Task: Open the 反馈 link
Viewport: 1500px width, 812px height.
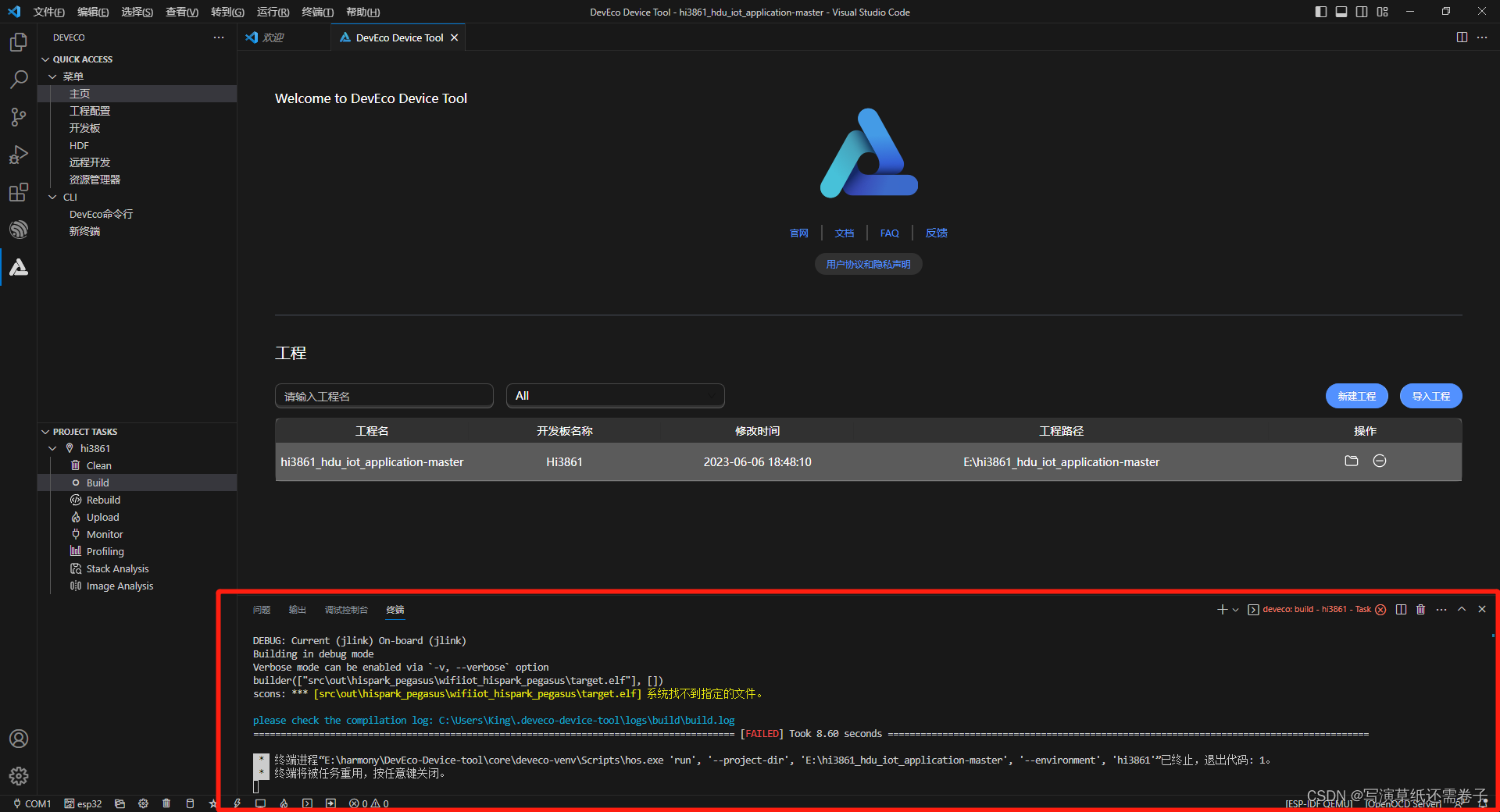Action: point(936,233)
